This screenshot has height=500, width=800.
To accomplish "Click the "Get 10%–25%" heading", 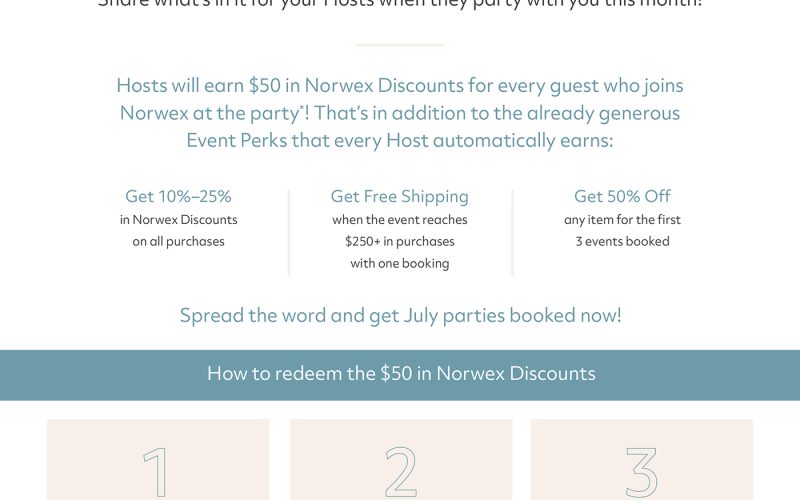I will point(178,196).
